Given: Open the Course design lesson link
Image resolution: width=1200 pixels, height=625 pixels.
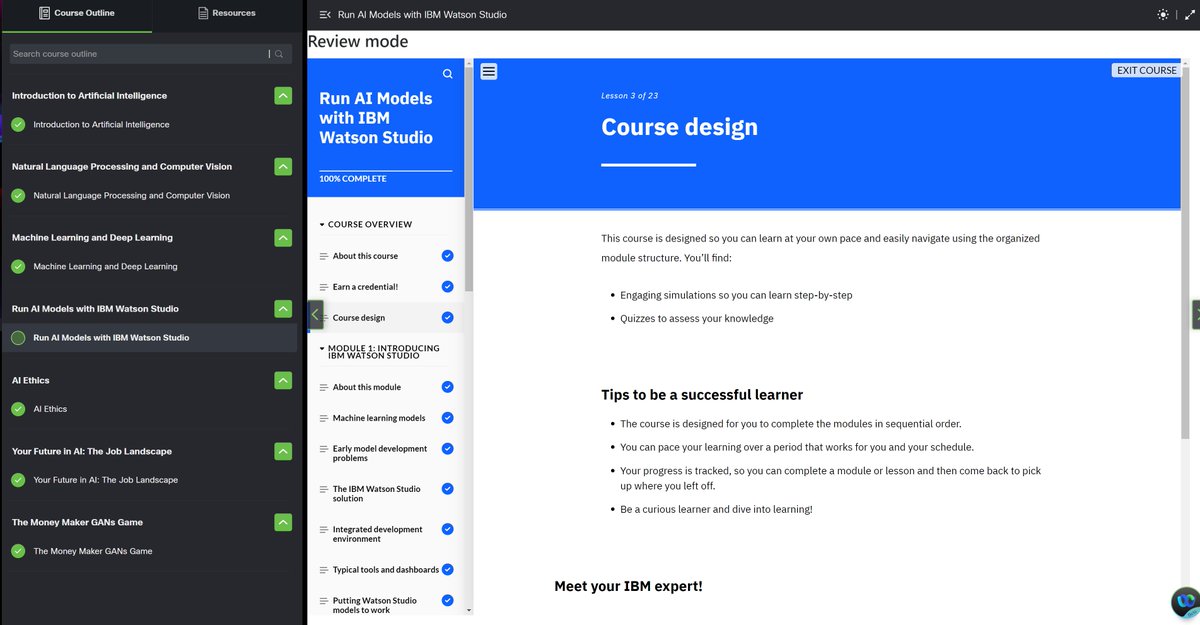Looking at the screenshot, I should 359,318.
